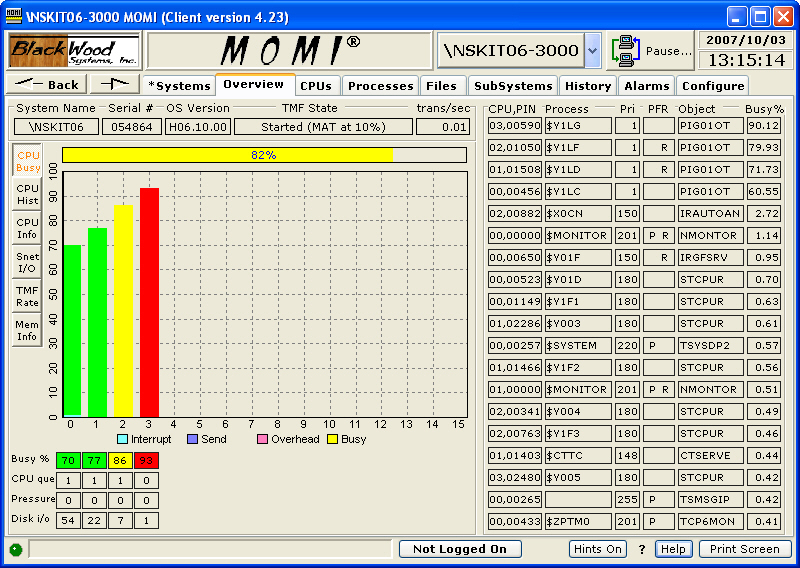Click the question mark icon
Viewport: 800px width, 568px height.
[642, 549]
